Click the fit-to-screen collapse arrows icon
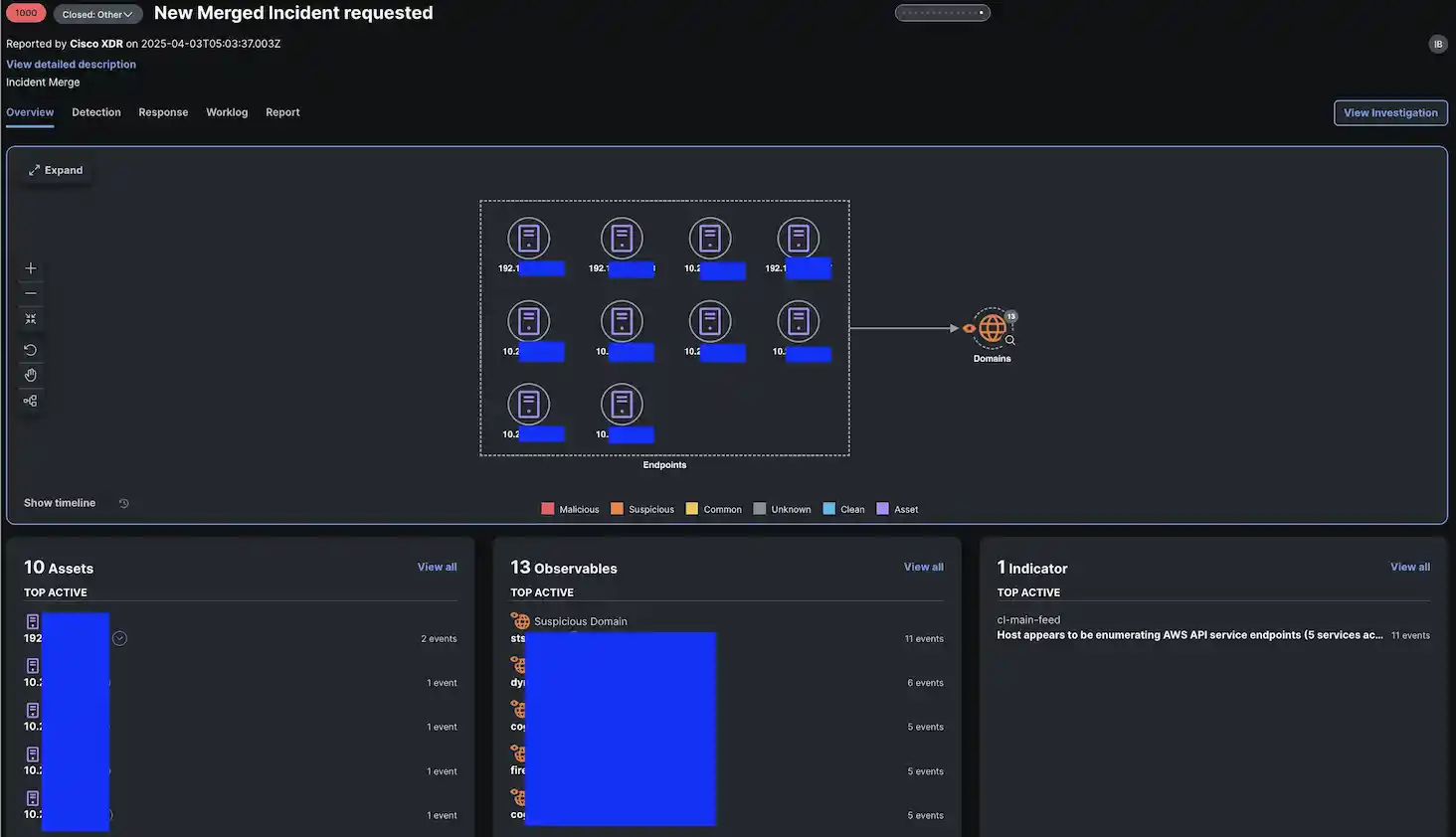The width and height of the screenshot is (1456, 837). pyautogui.click(x=31, y=319)
